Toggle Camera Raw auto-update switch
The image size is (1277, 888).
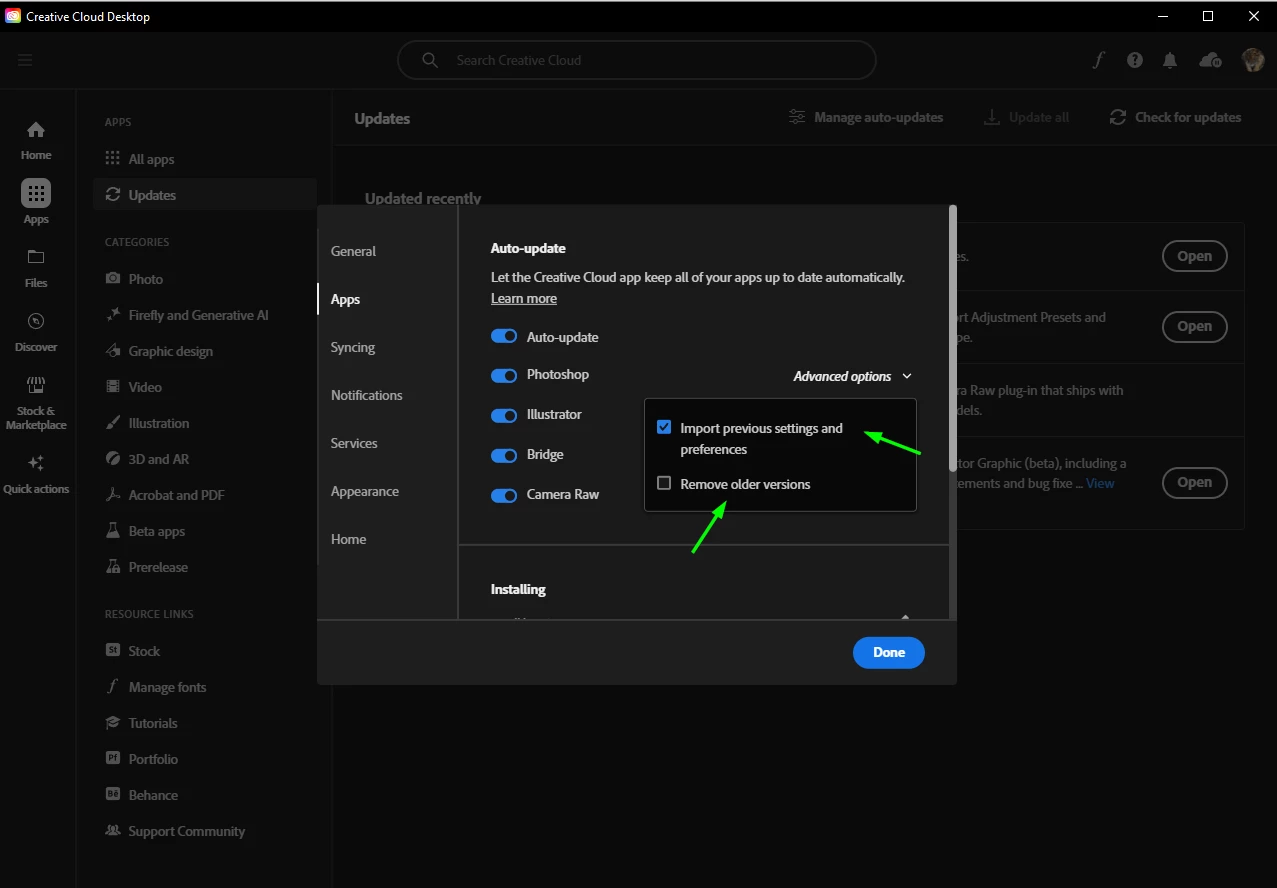click(x=504, y=495)
